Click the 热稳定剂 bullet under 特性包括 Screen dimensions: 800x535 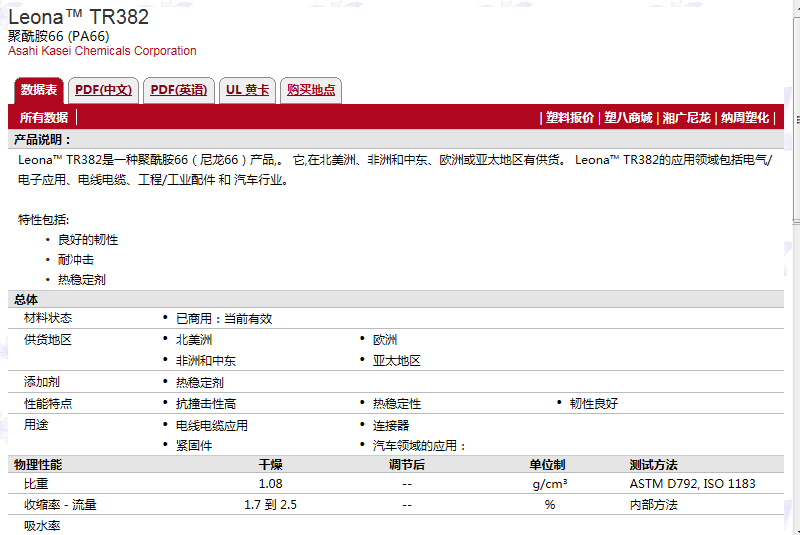point(82,279)
